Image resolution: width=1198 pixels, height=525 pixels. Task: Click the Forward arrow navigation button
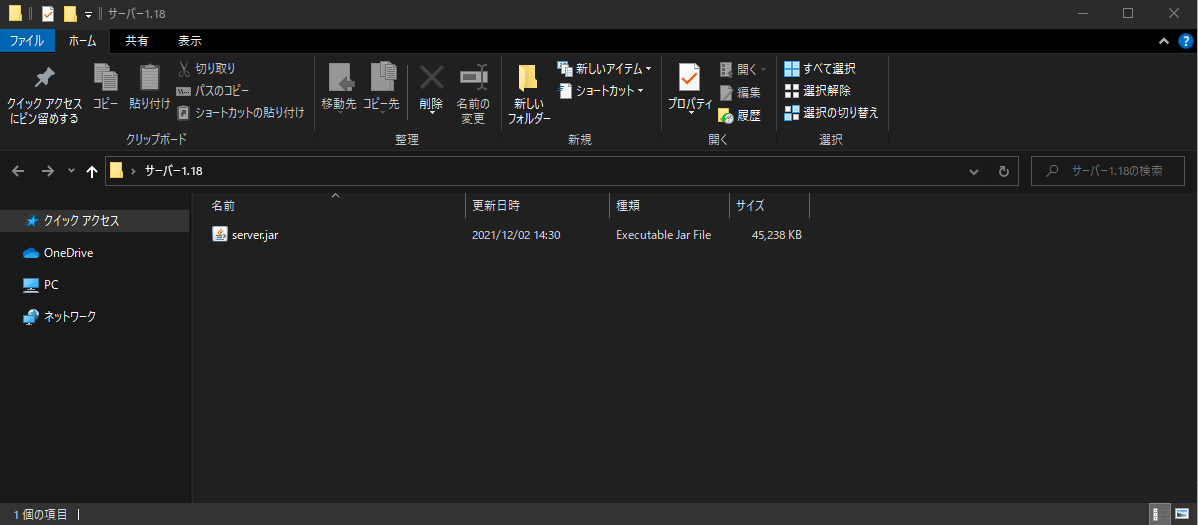coord(47,172)
